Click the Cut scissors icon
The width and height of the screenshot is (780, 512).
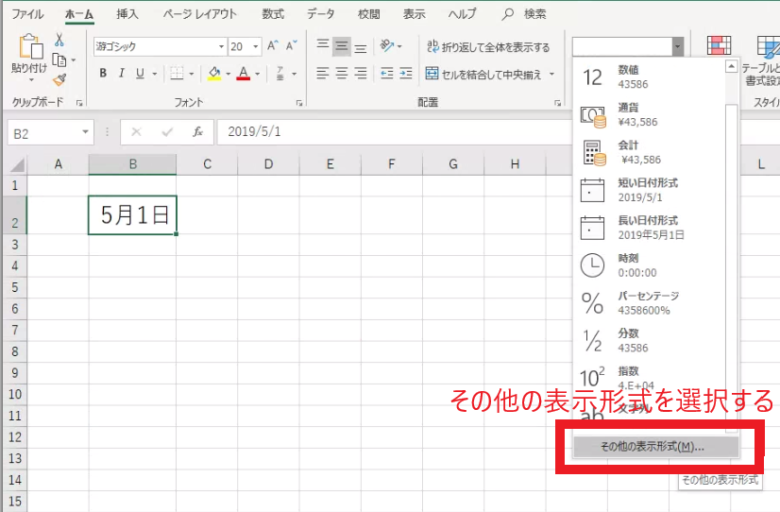click(x=59, y=40)
